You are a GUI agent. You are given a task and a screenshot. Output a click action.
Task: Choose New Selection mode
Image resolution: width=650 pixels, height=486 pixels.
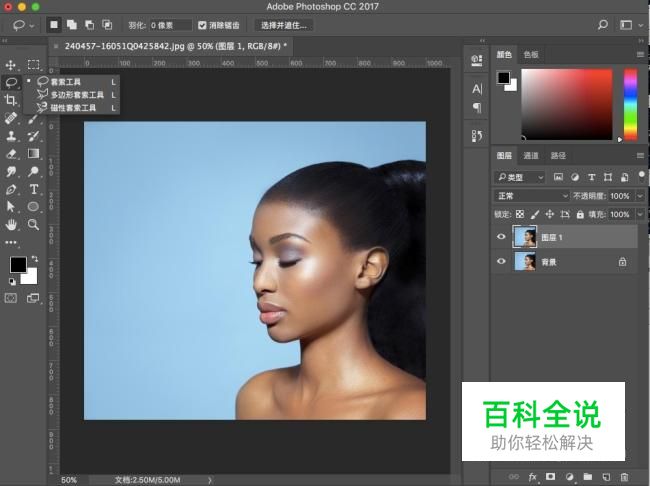coord(54,25)
